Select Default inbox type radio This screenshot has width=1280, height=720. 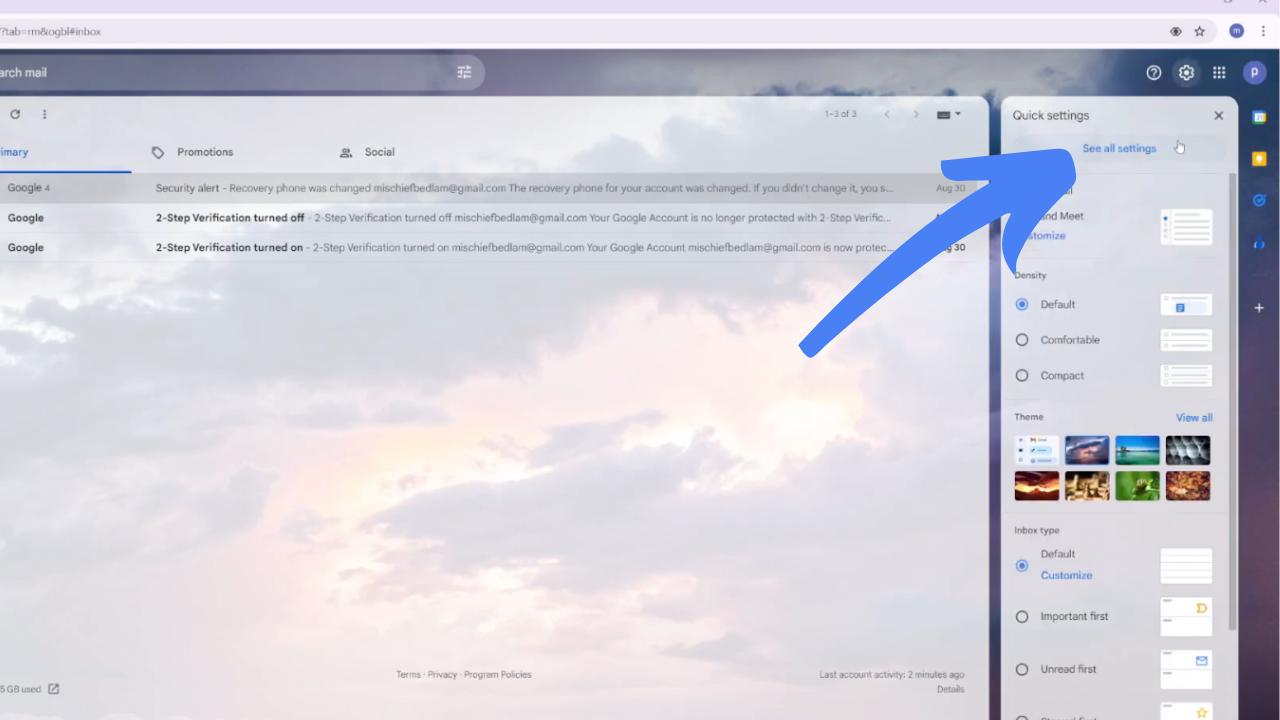tap(1022, 565)
